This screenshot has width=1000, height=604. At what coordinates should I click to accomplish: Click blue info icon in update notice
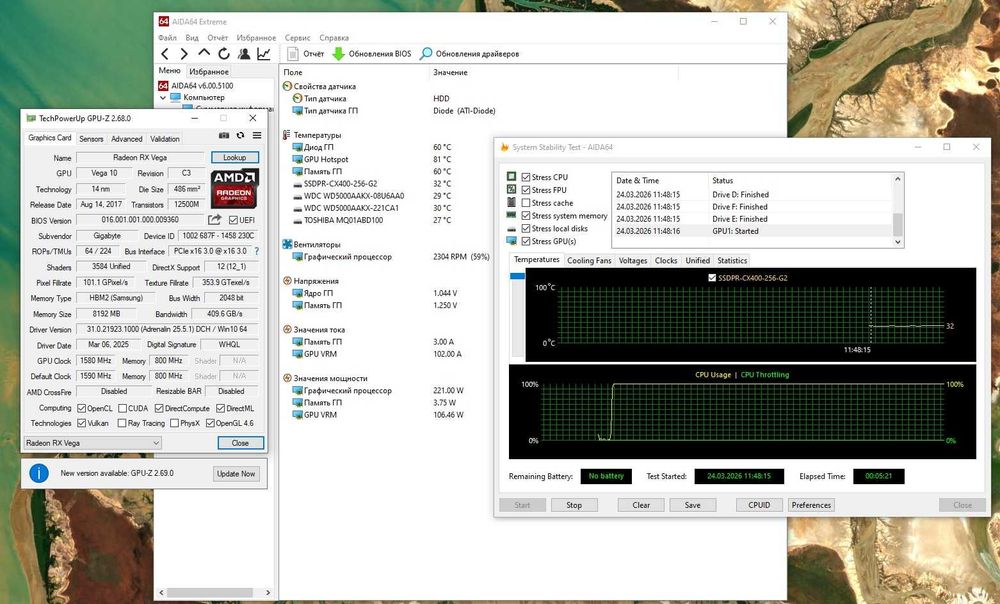[x=39, y=473]
